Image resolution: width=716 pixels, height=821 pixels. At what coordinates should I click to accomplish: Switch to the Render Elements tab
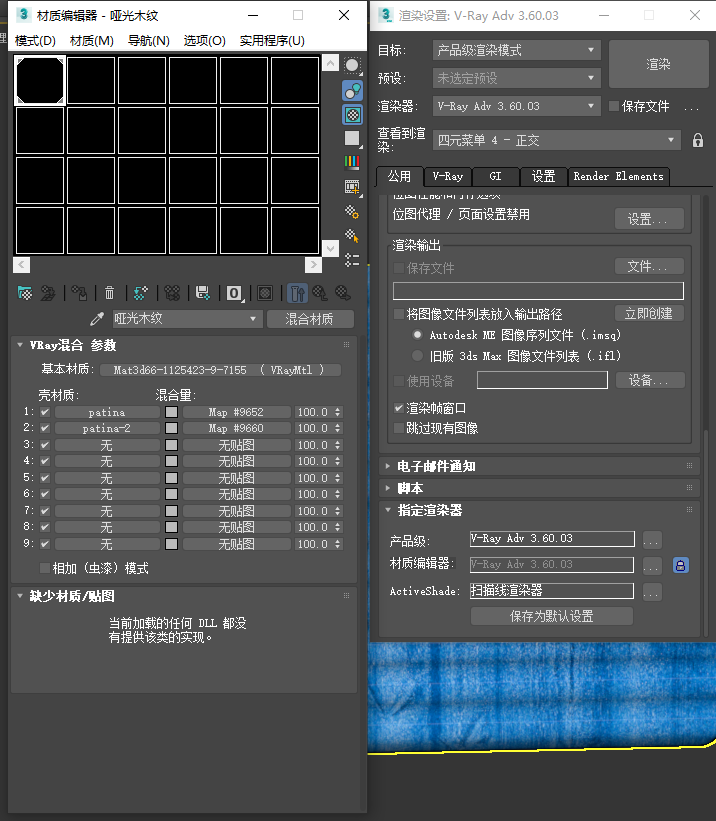click(618, 176)
